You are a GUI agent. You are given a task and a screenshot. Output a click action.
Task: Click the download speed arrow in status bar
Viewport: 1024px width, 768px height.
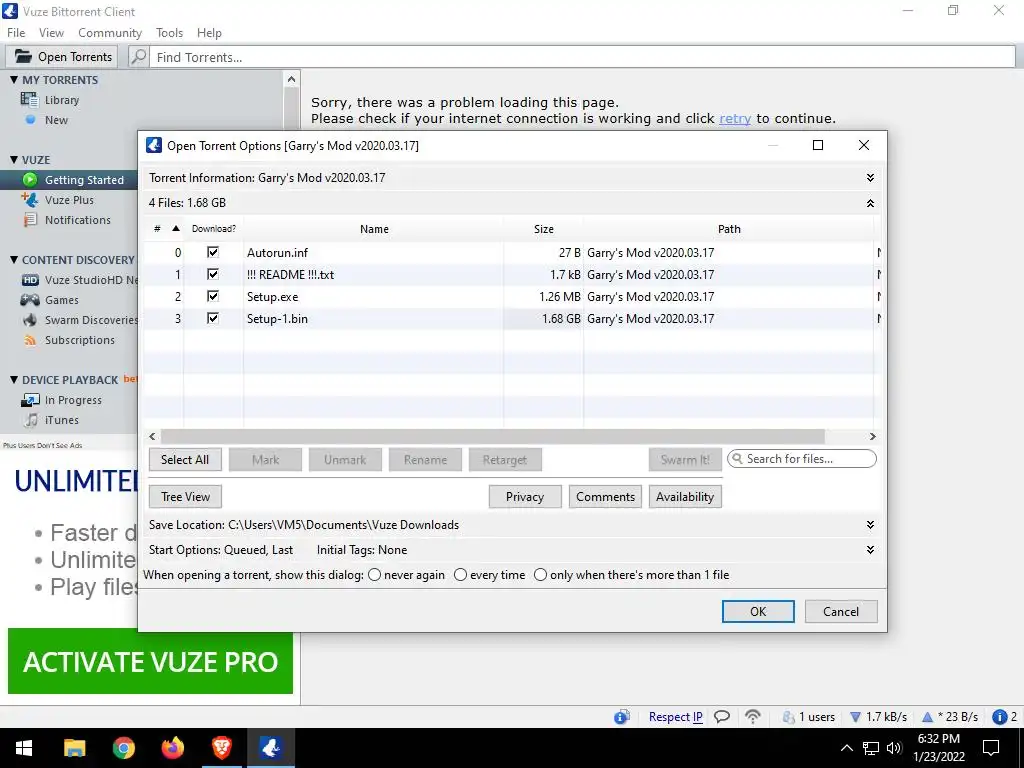(855, 717)
